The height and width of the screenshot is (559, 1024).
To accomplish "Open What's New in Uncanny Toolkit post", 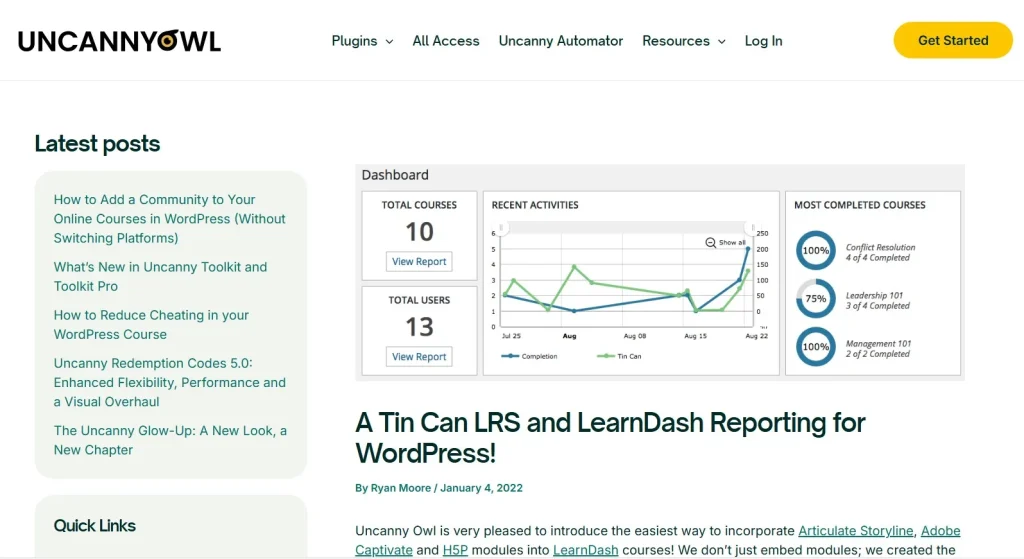I will click(161, 276).
